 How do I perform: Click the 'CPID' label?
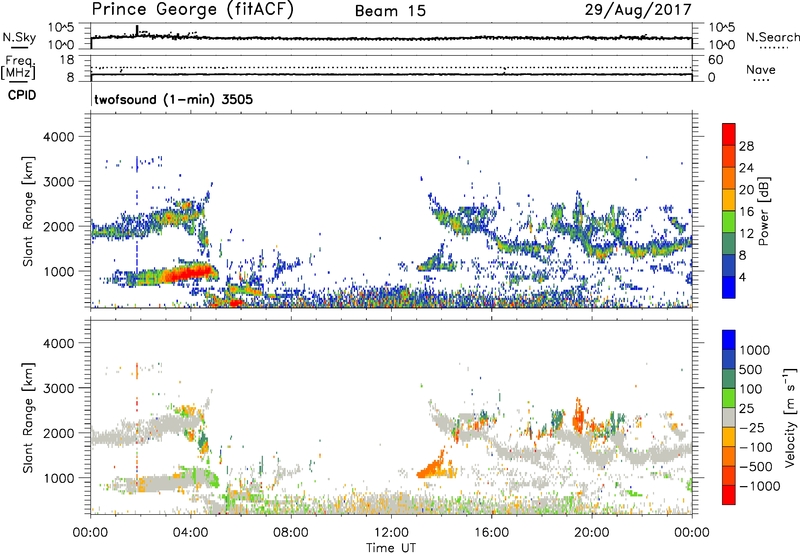point(22,95)
